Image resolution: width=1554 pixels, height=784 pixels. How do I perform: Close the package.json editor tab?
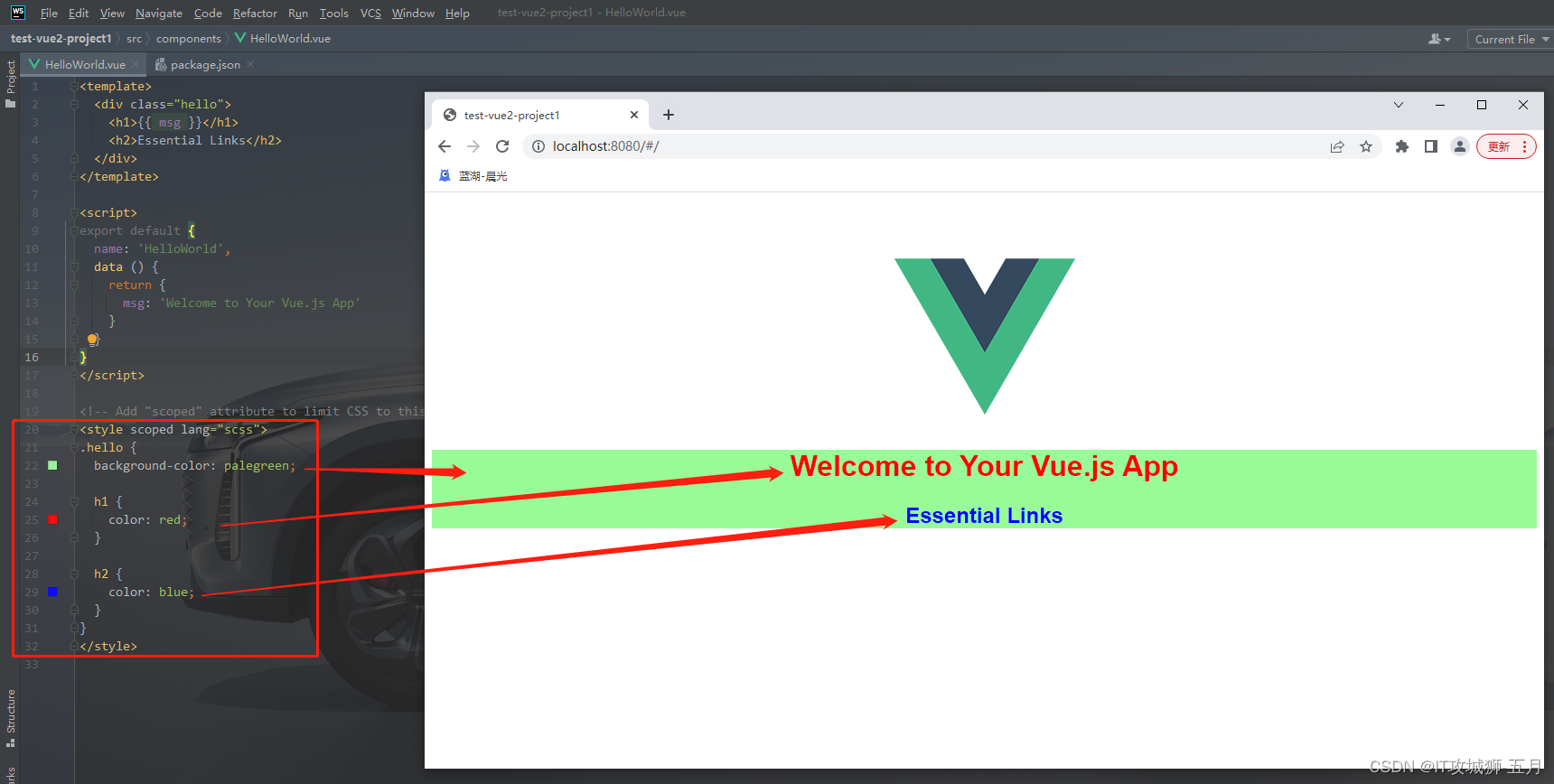click(250, 64)
